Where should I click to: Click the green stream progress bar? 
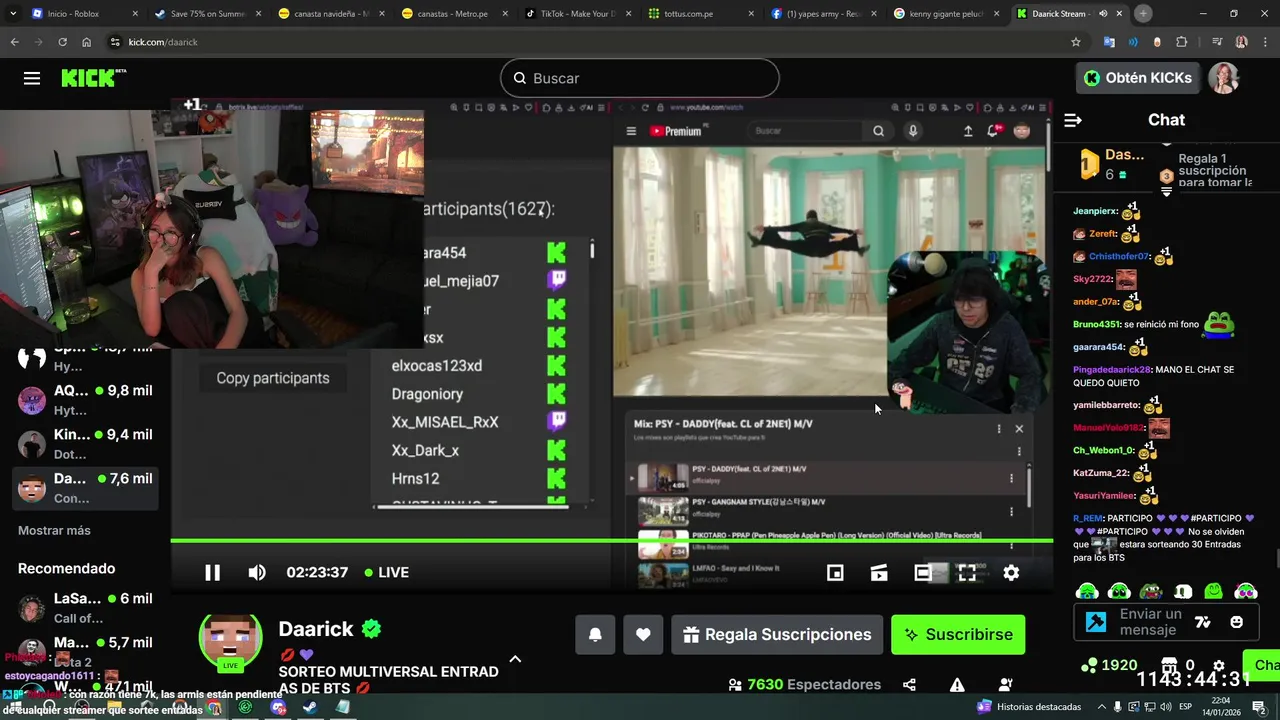point(611,541)
